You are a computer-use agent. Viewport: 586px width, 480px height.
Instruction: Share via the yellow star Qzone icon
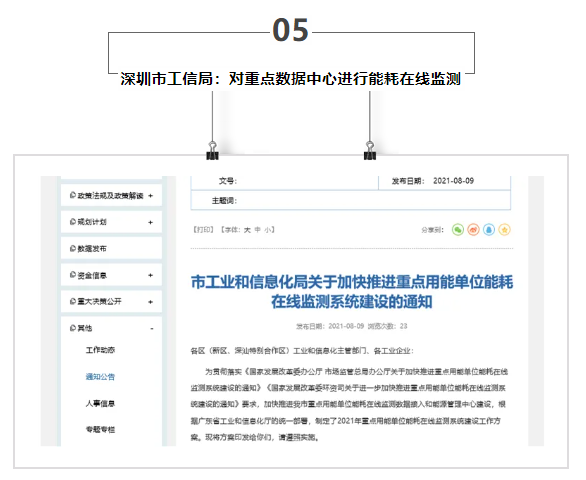(x=505, y=230)
